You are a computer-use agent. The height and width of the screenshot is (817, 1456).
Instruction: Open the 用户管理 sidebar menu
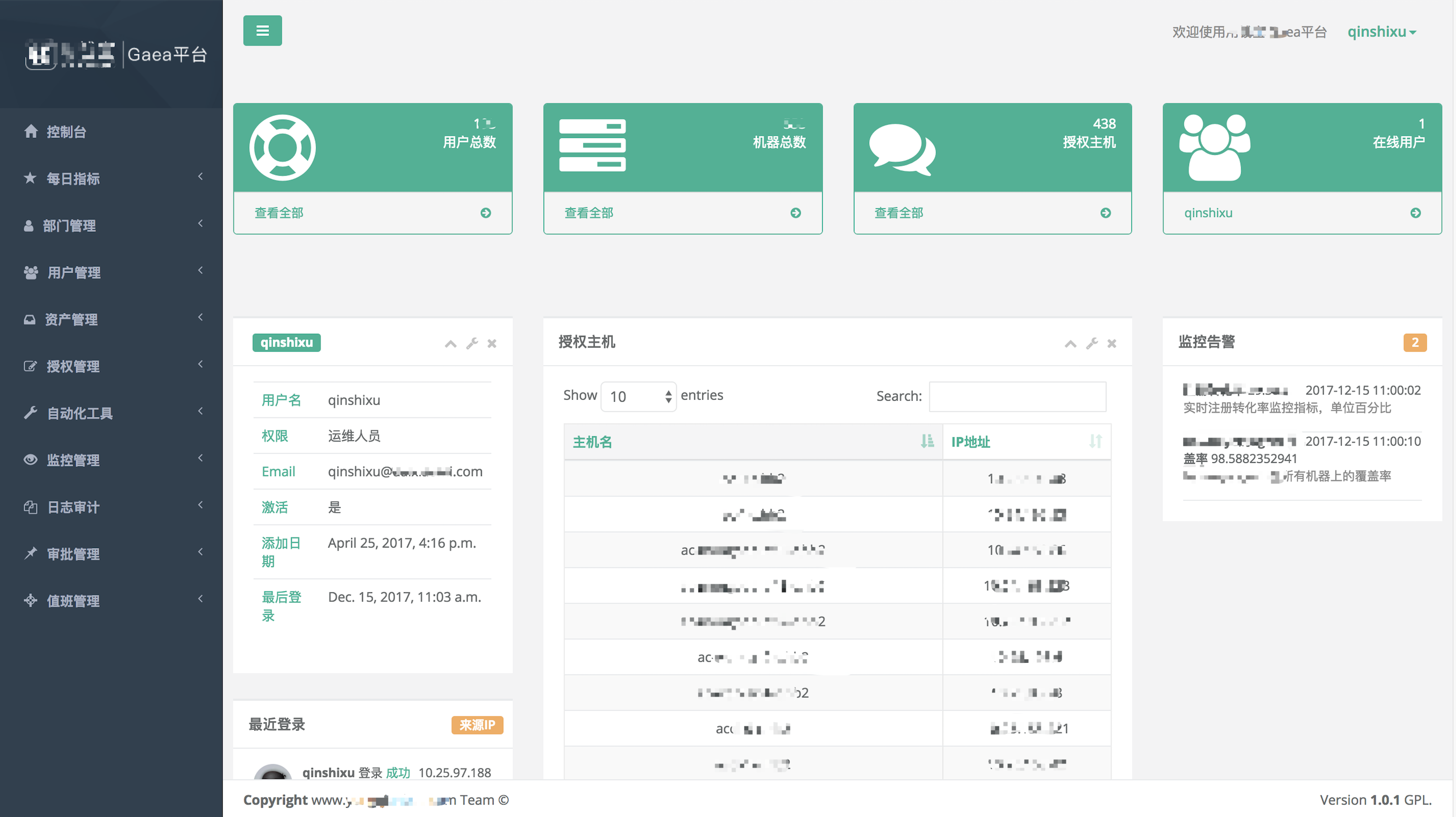point(111,272)
